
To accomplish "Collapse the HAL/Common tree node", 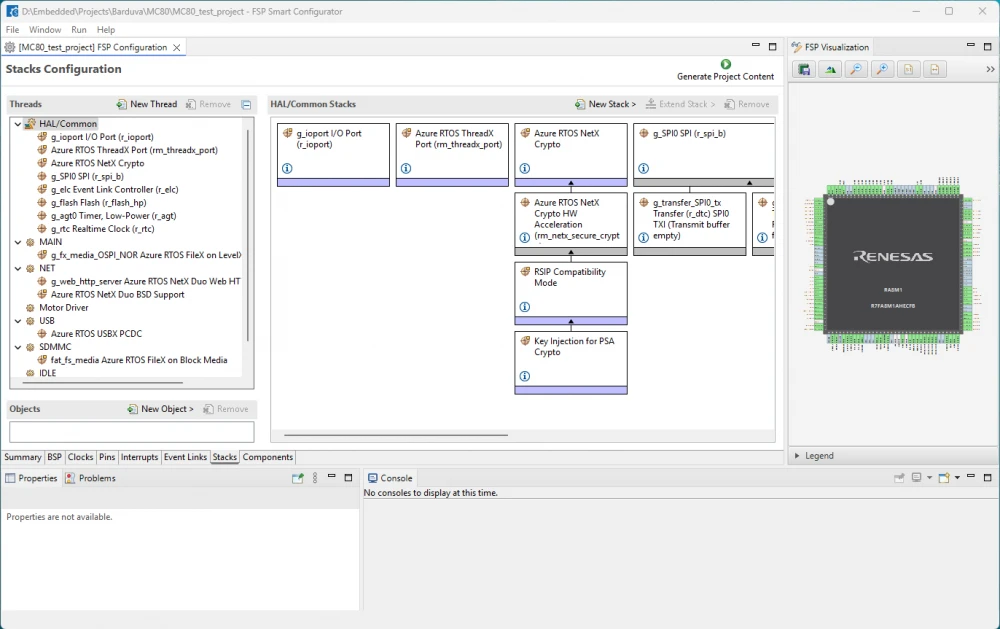I will (17, 123).
